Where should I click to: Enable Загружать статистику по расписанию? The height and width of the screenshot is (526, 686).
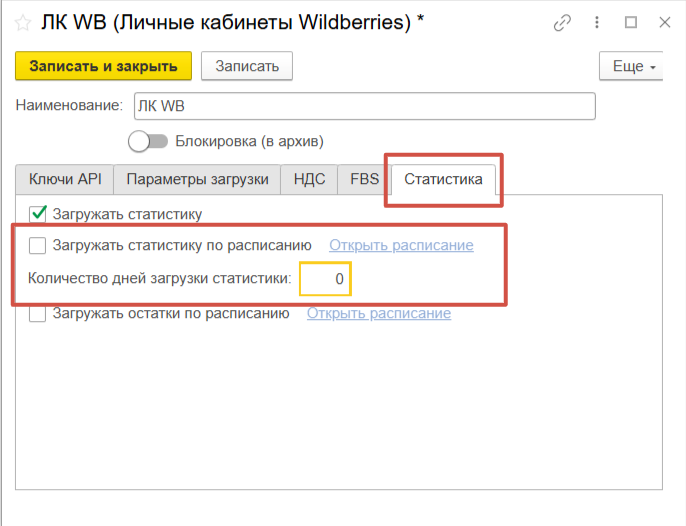pos(38,245)
